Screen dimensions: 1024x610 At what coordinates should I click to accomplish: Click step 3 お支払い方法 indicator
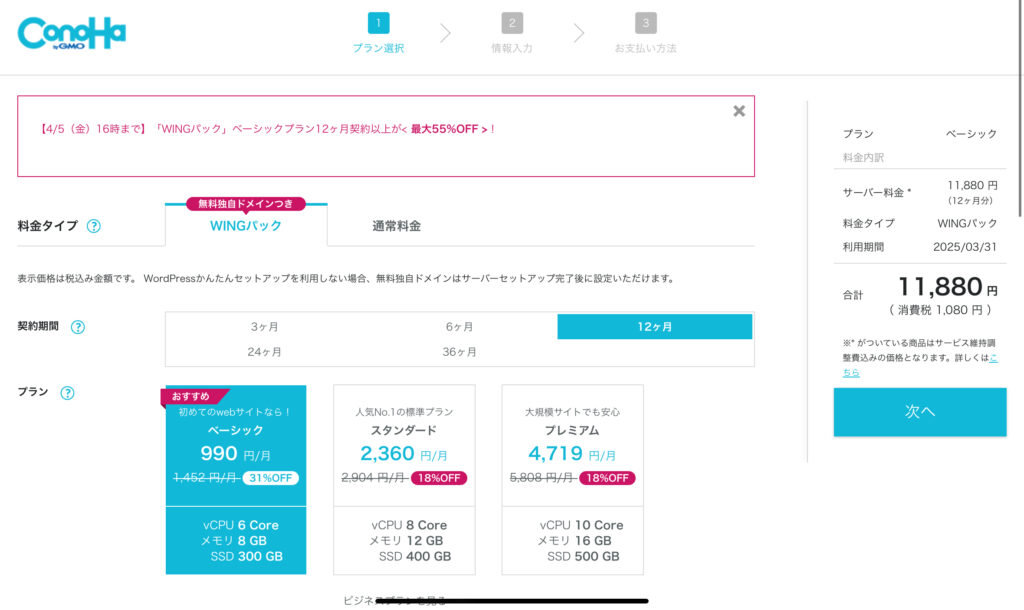645,33
